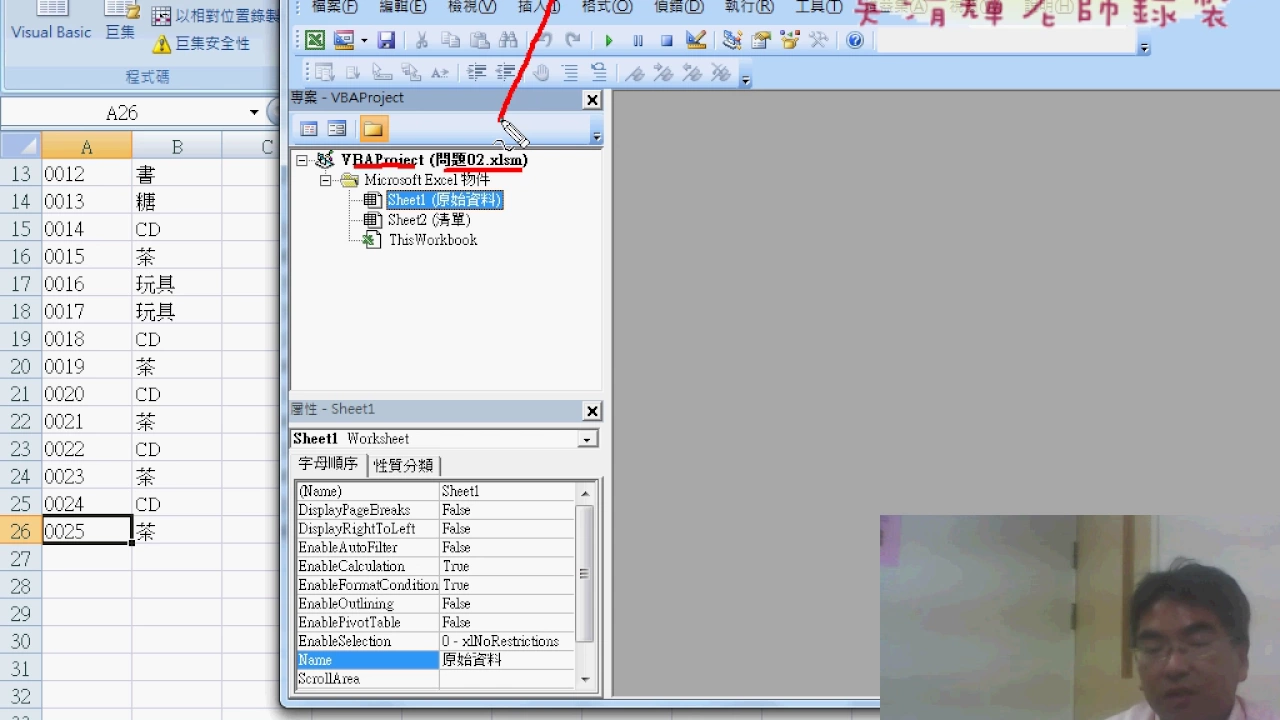This screenshot has height=720, width=1280.
Task: Go to Previous Bookmark icon
Action: 692,73
